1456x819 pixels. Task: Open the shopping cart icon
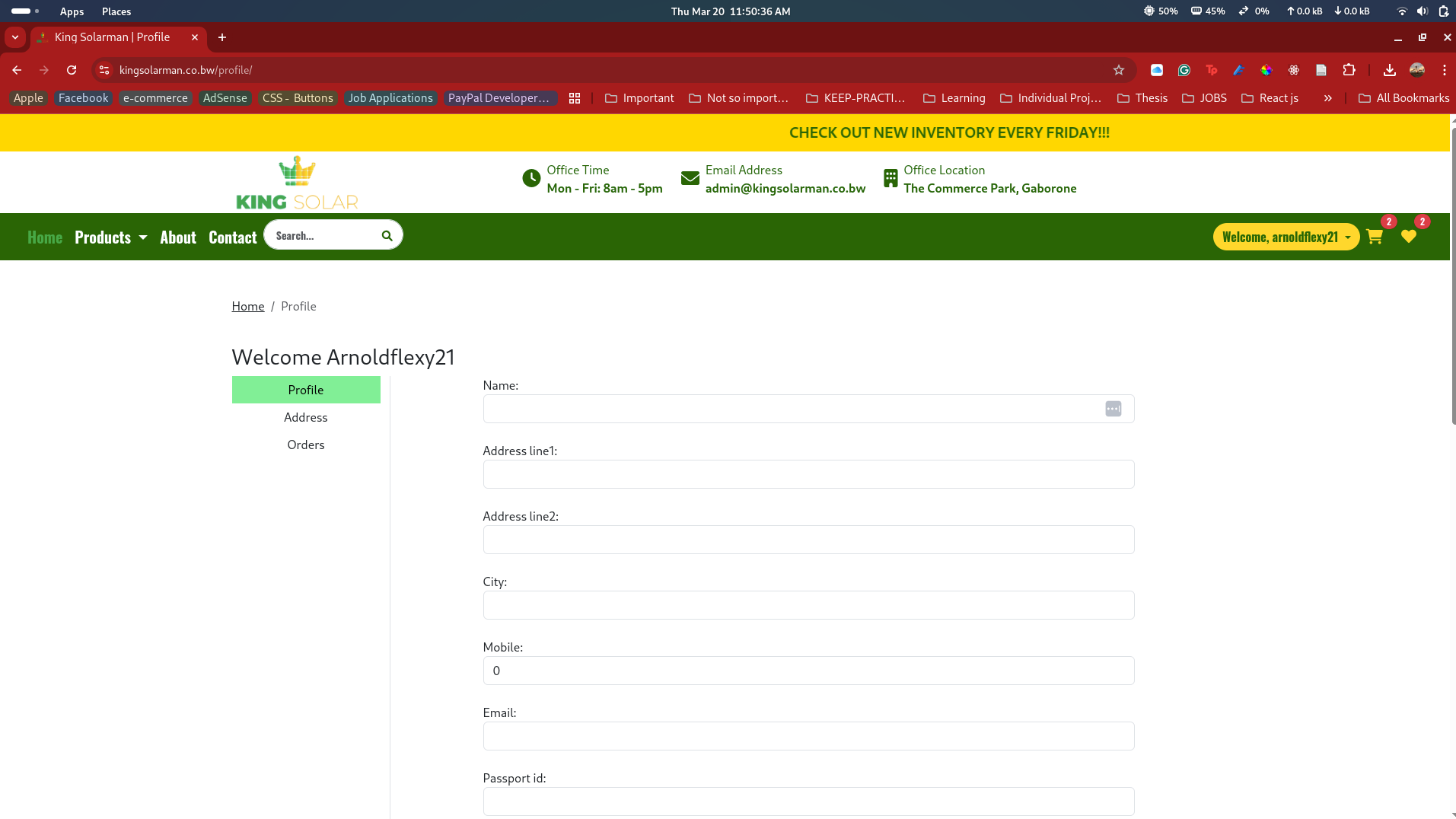1374,237
